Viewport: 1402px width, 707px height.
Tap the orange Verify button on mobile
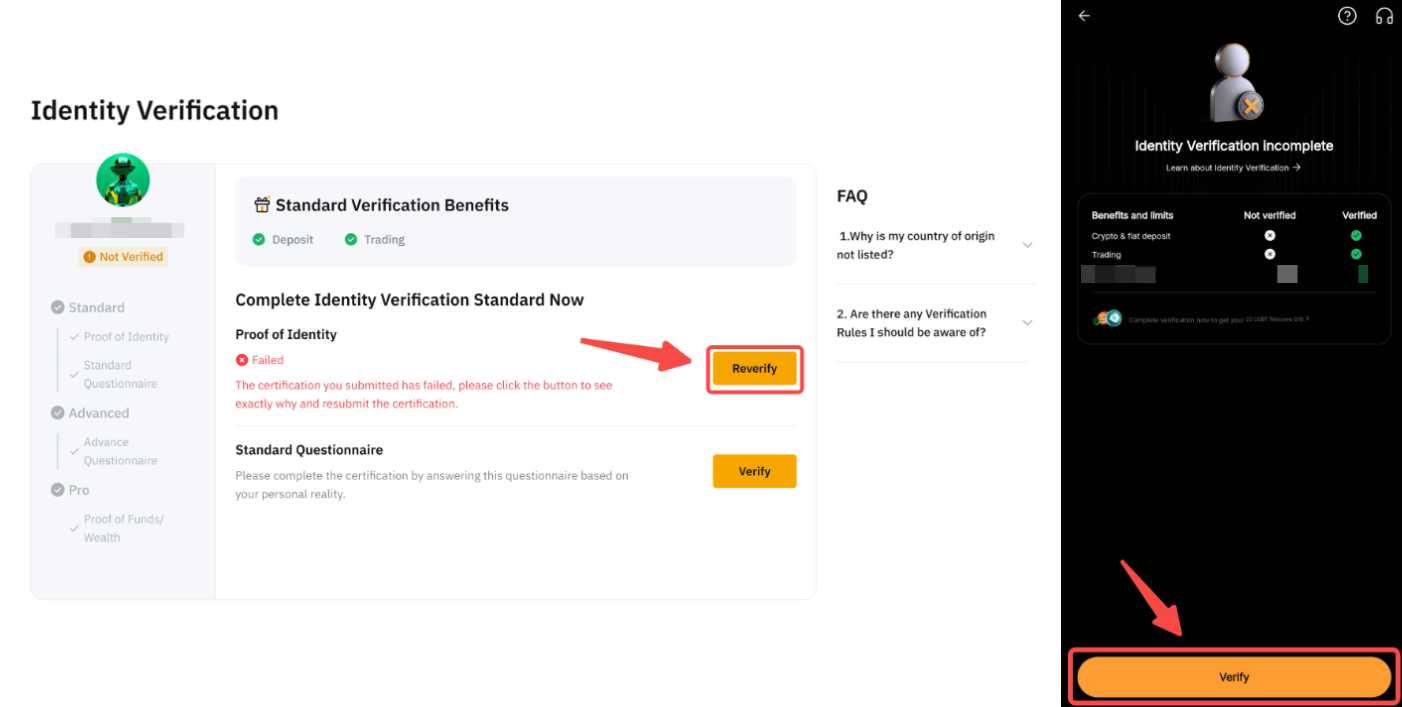[1234, 677]
